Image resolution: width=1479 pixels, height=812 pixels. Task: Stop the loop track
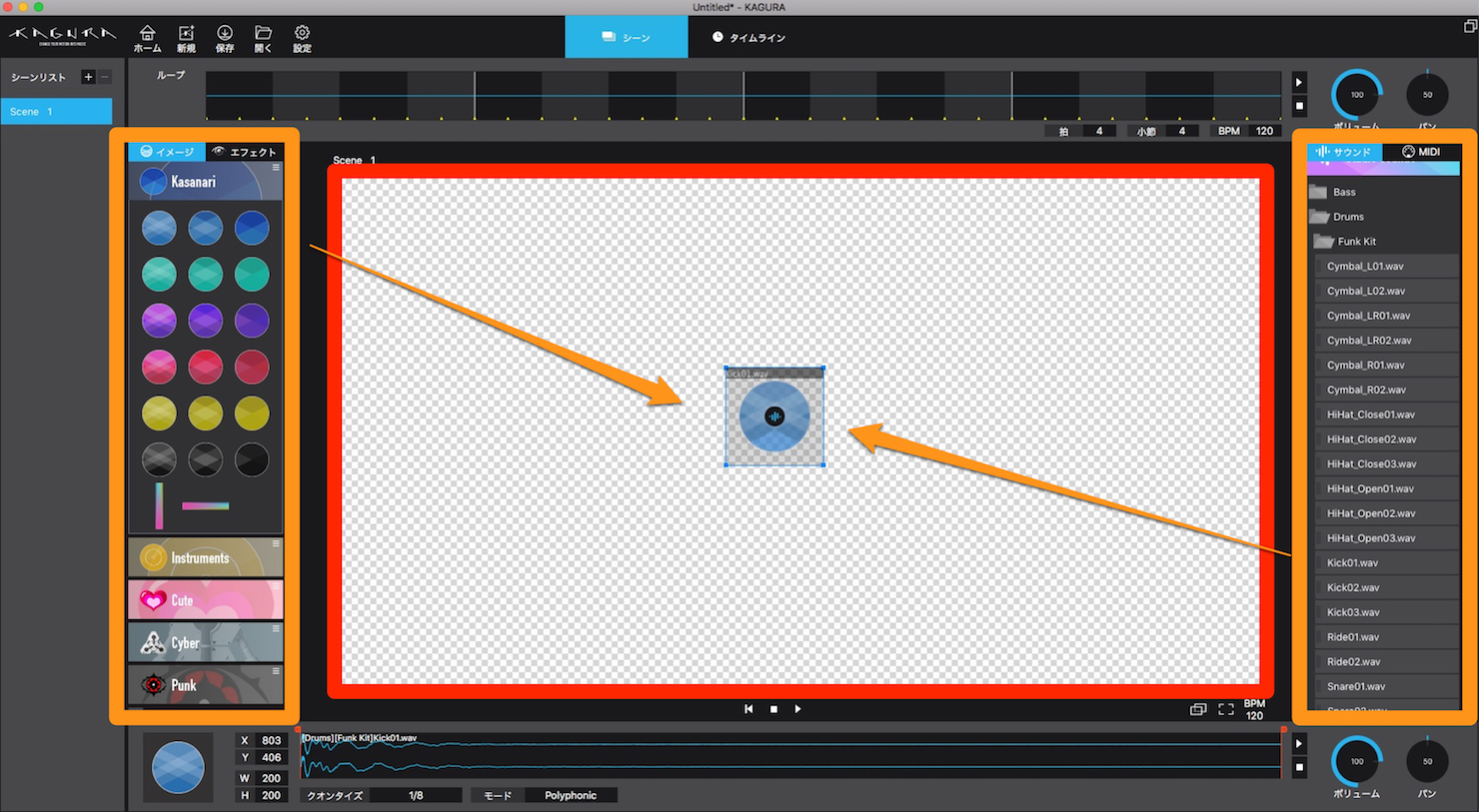pos(1299,105)
